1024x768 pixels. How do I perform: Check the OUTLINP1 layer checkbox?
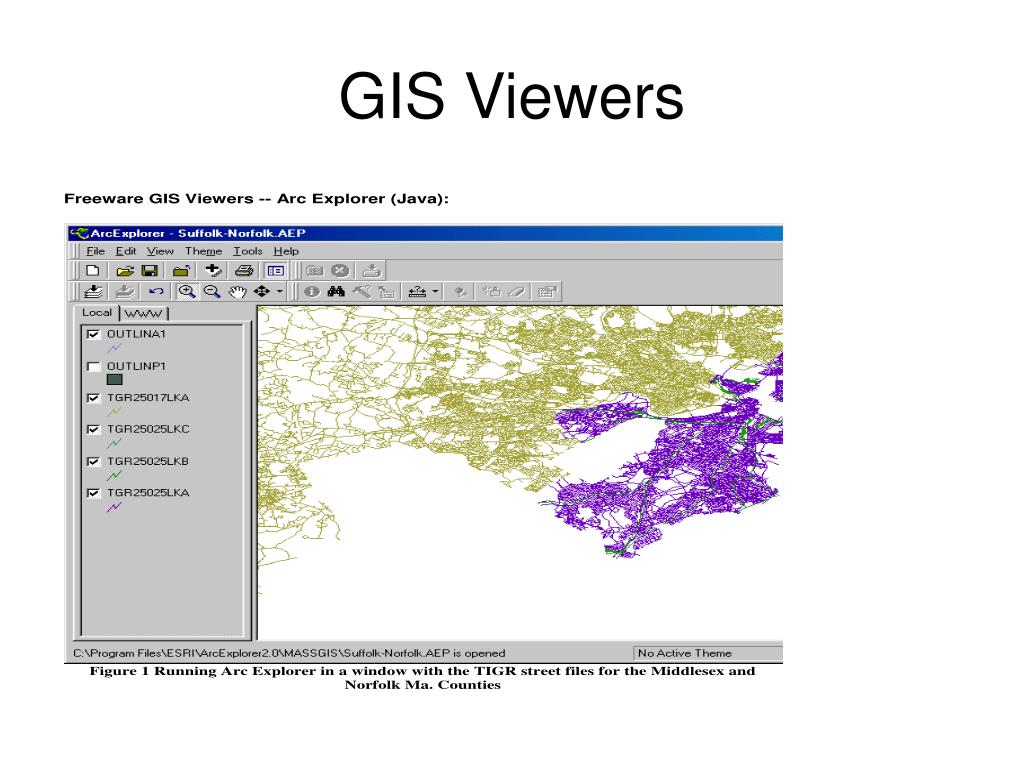[x=93, y=366]
